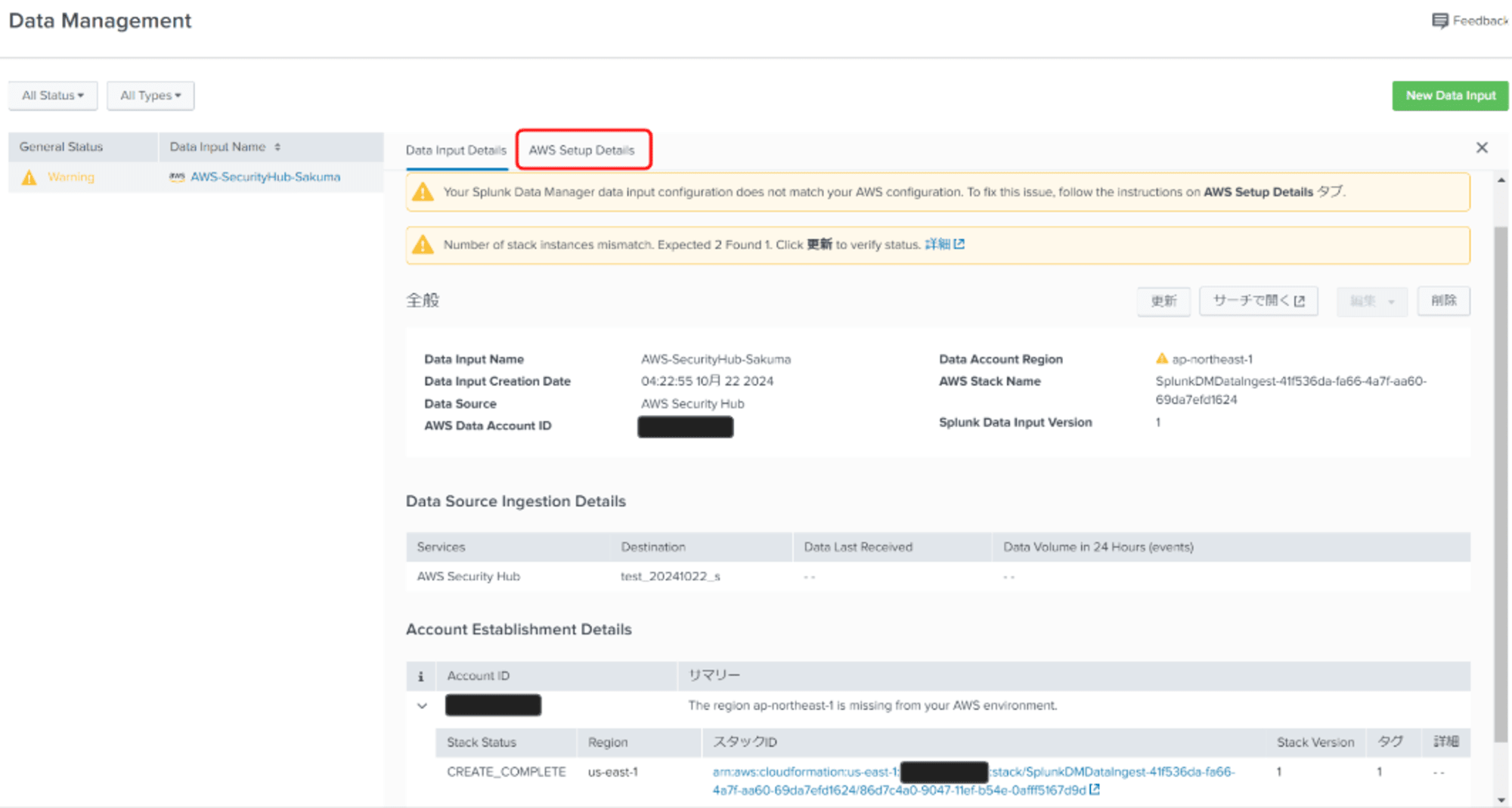Click the region missing summary text

point(872,706)
